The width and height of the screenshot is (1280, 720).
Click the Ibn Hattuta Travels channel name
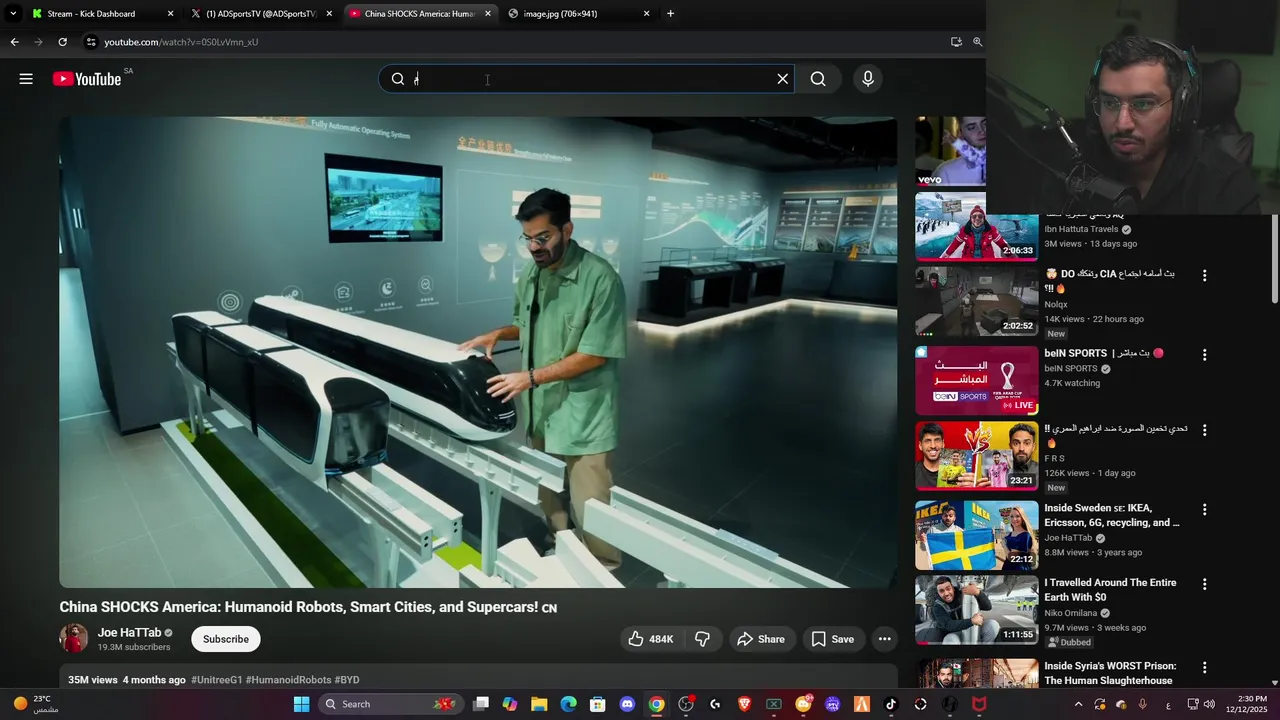pyautogui.click(x=1082, y=229)
